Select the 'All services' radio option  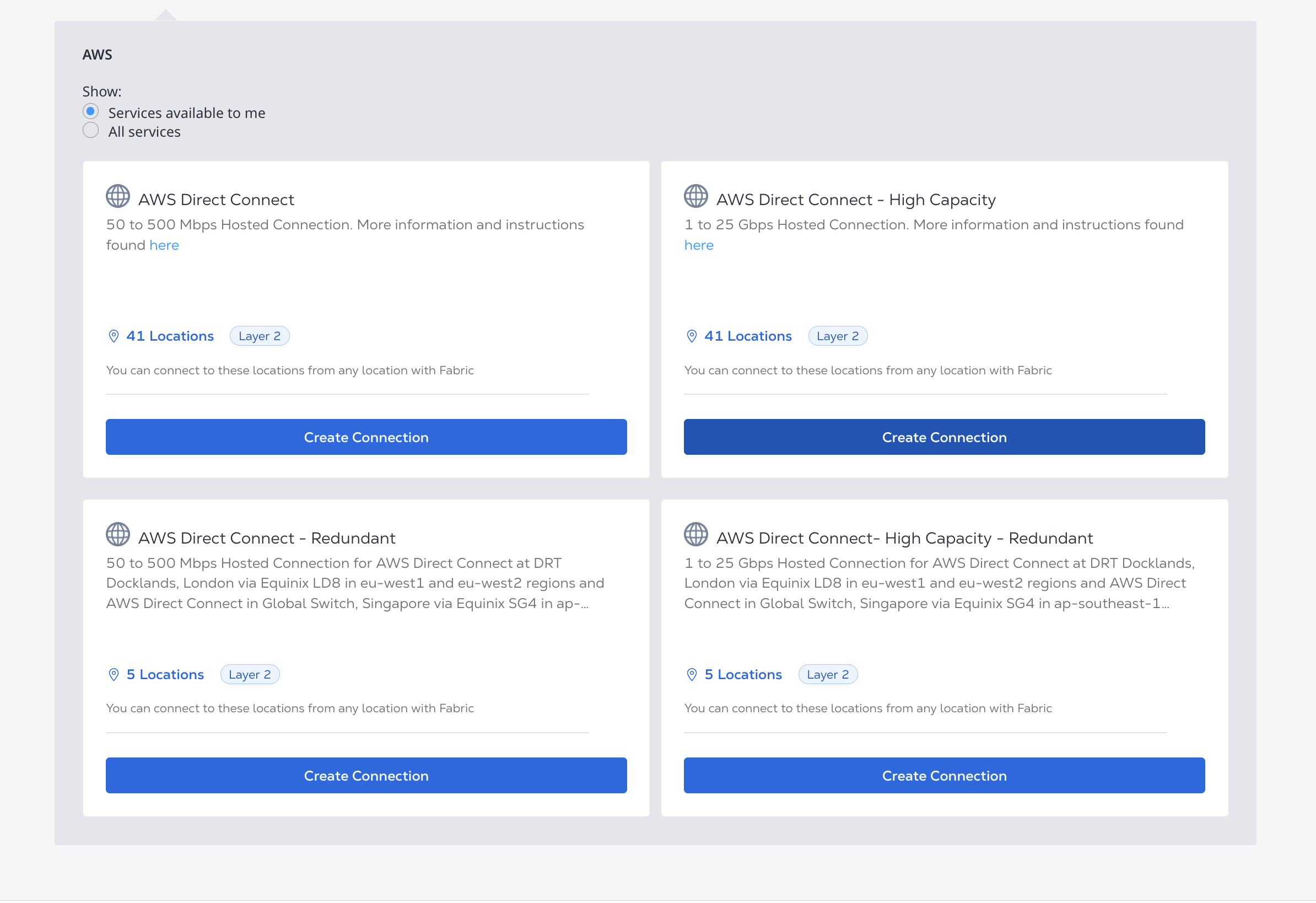[x=90, y=130]
